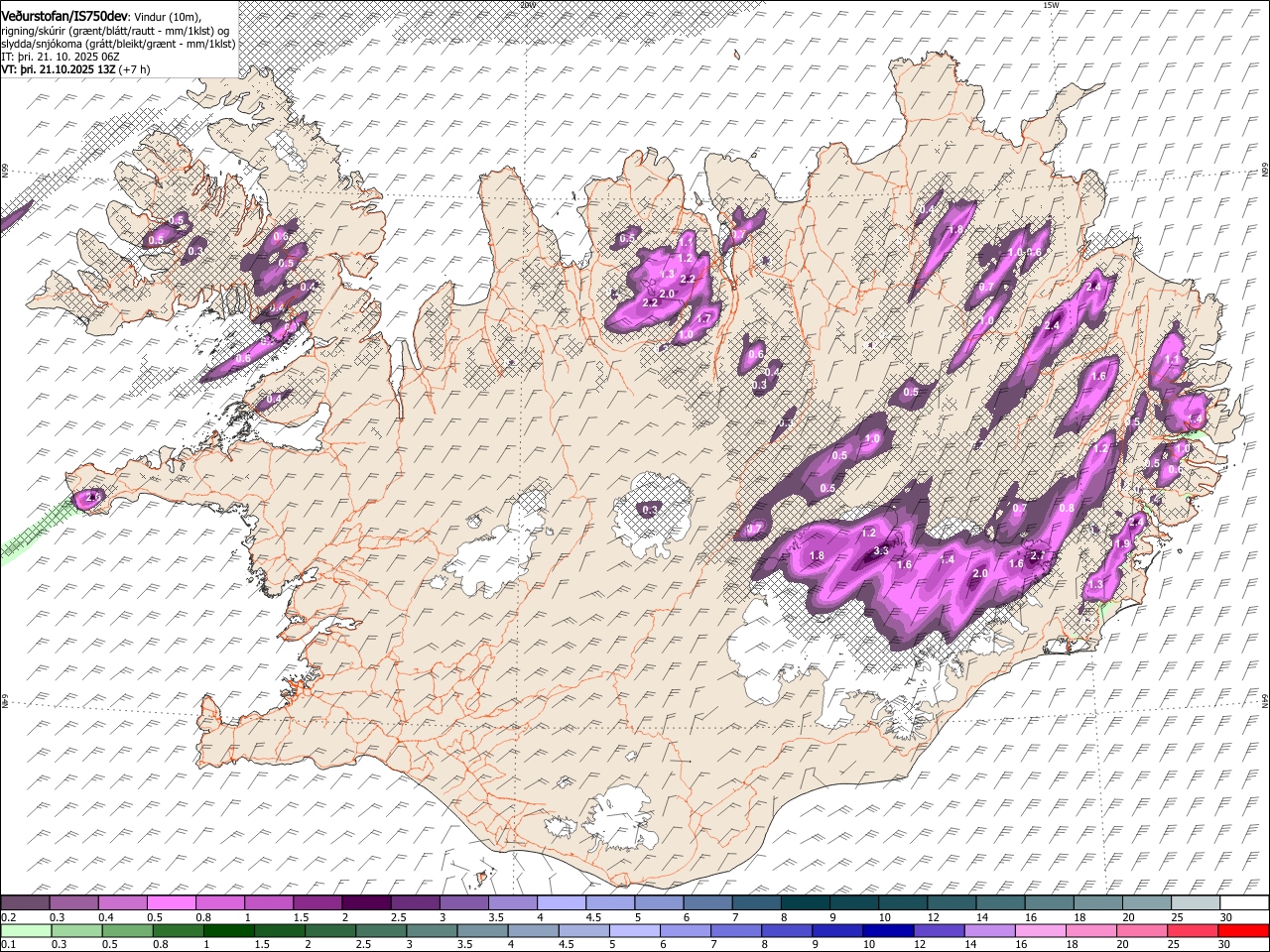Click the valid time 'VT: þri. 21.10.2025 13Z'
Screen dimensions: 1270x952
click(59, 69)
